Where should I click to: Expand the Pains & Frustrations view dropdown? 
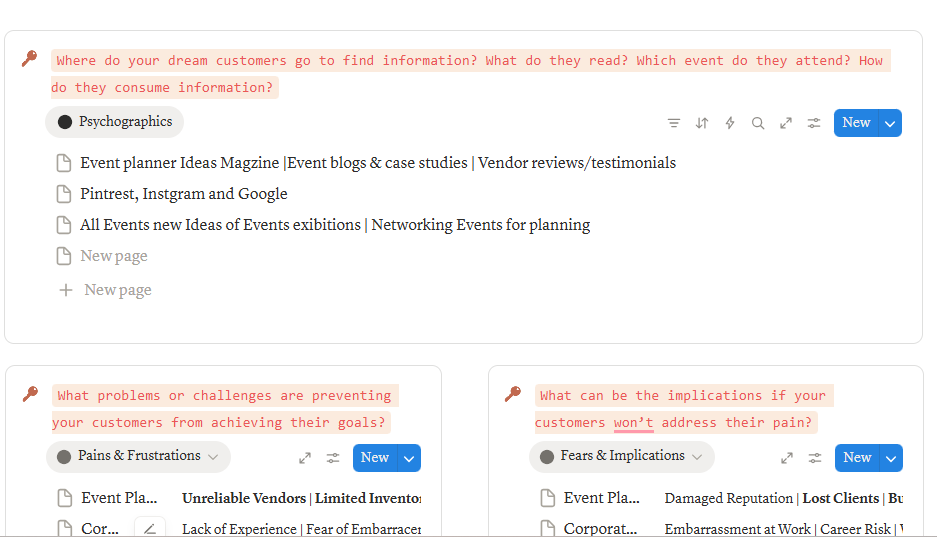(212, 457)
